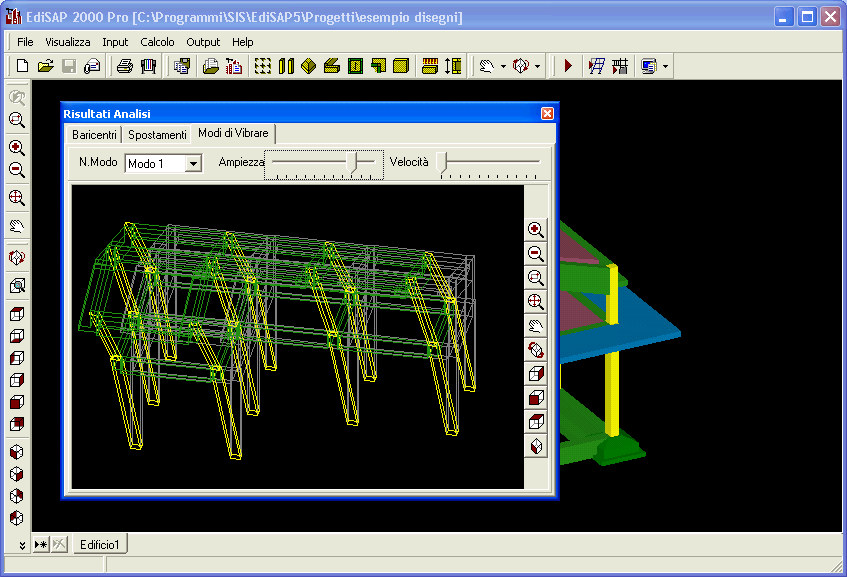
Task: Switch to the Spostamenti tab
Action: point(157,134)
